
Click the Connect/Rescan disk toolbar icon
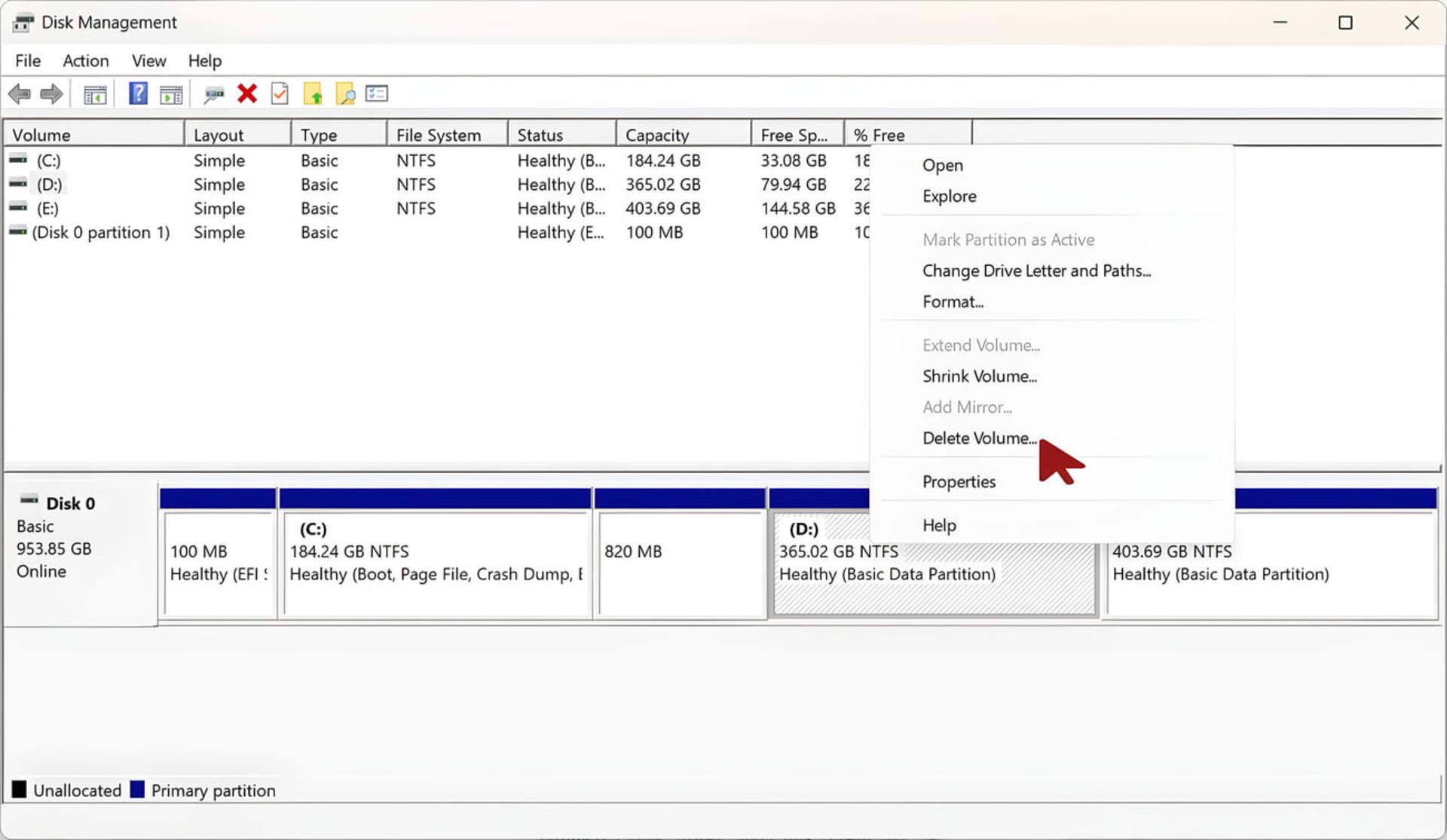point(214,95)
